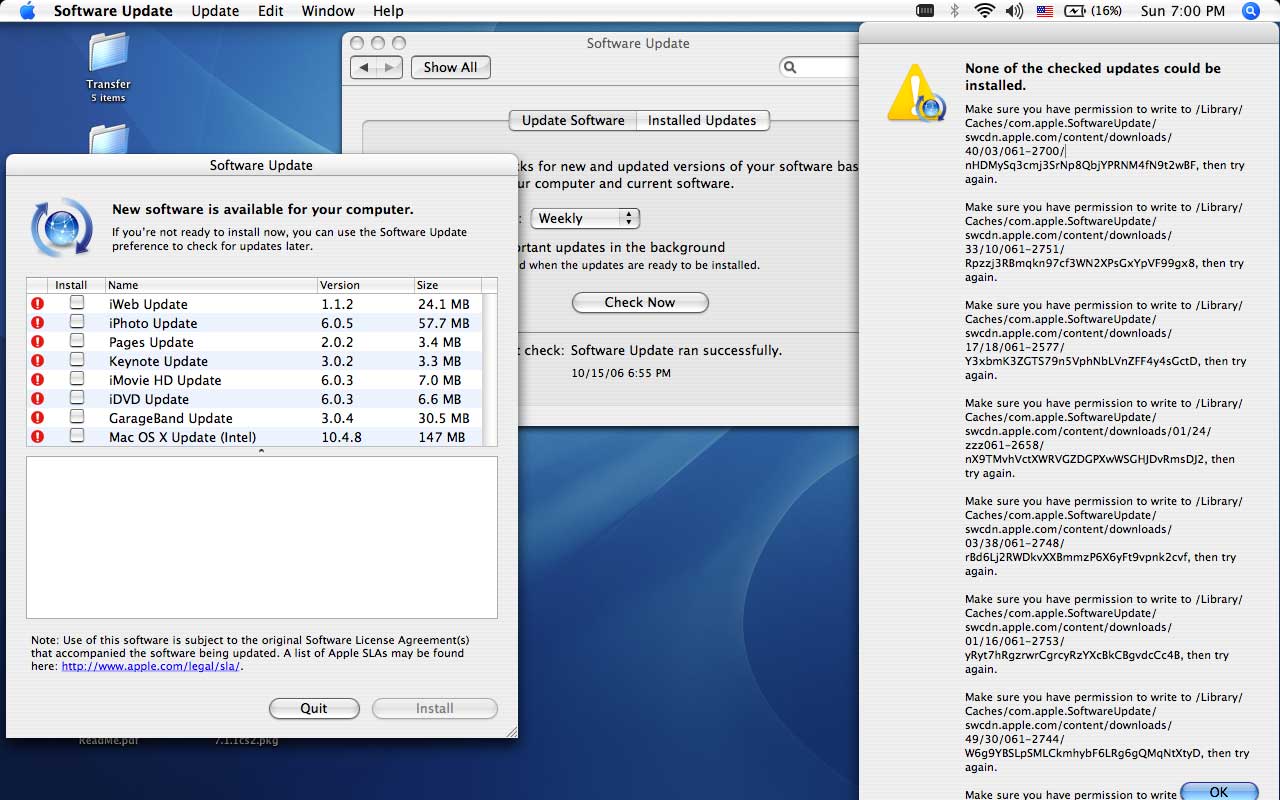Open the volume control in menu bar
Screen dimensions: 1280x800
click(1015, 11)
